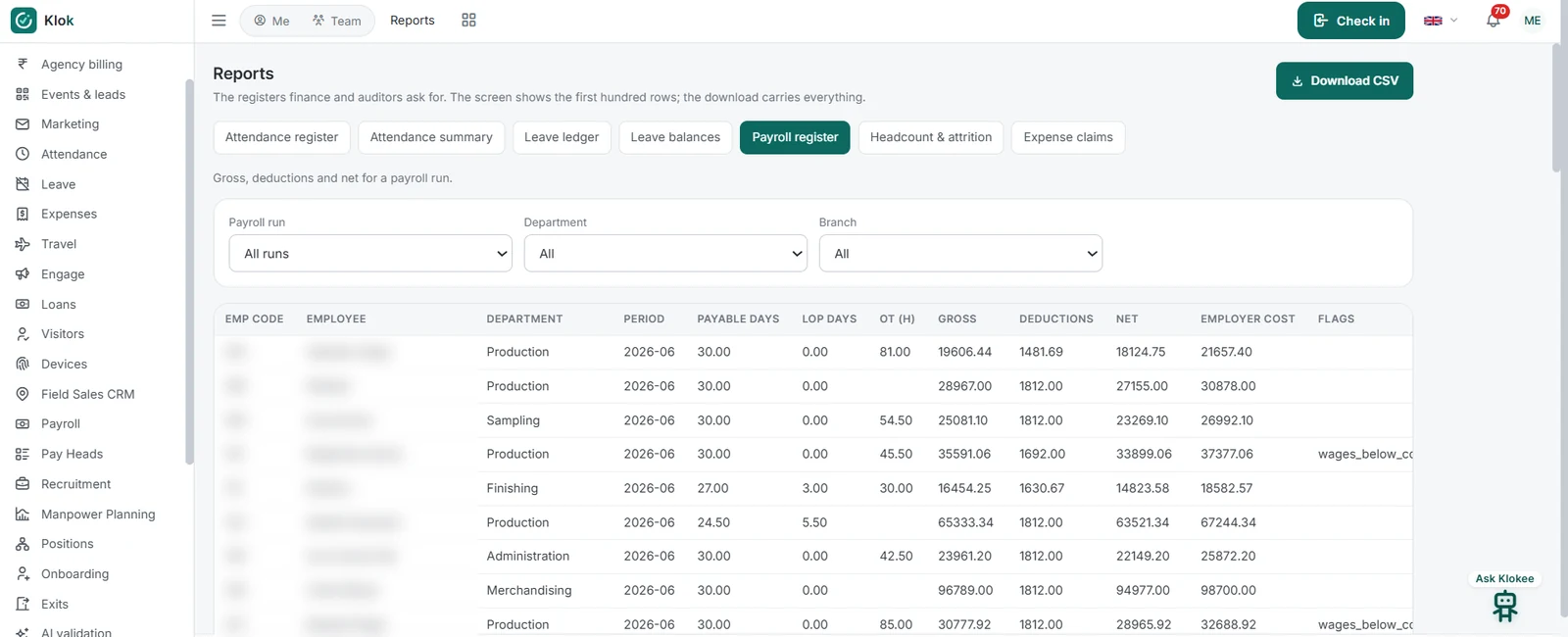Viewport: 1568px width, 637px height.
Task: Click the Expenses receipt icon
Action: tap(23, 214)
